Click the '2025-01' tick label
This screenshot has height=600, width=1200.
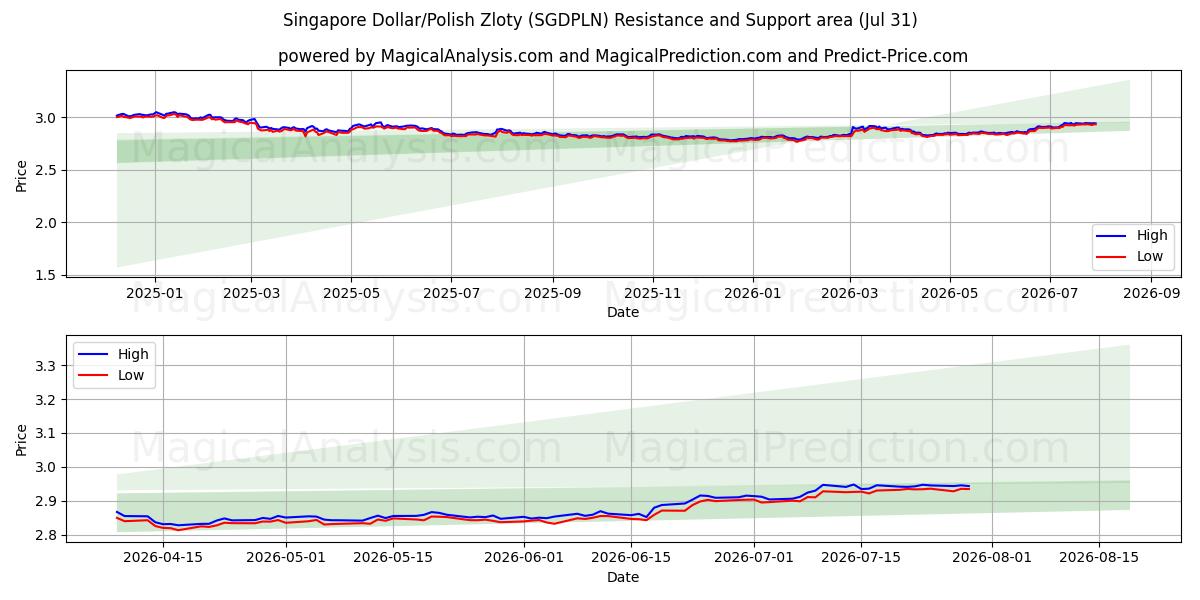pyautogui.click(x=155, y=293)
